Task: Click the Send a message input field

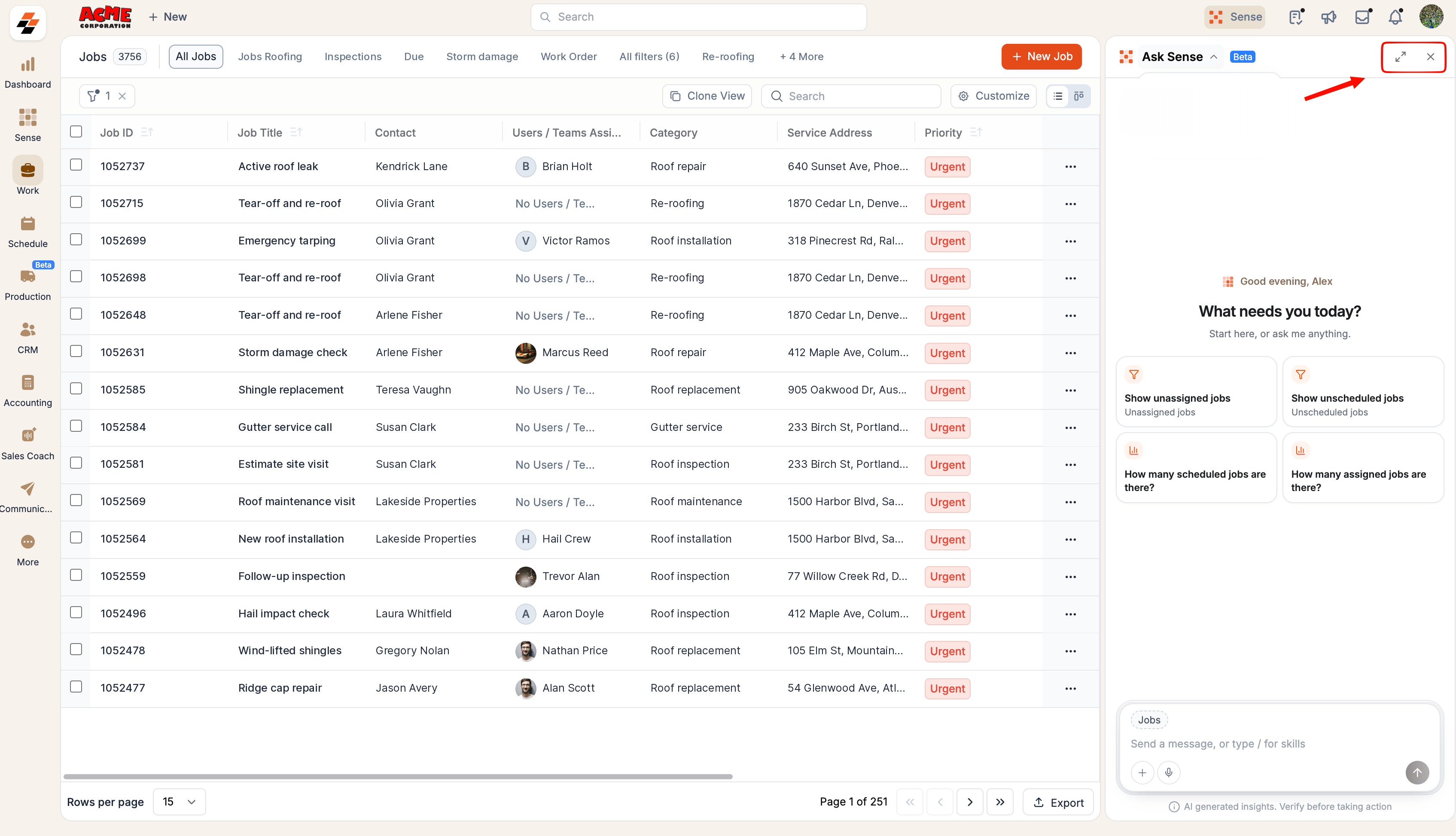Action: pos(1280,744)
